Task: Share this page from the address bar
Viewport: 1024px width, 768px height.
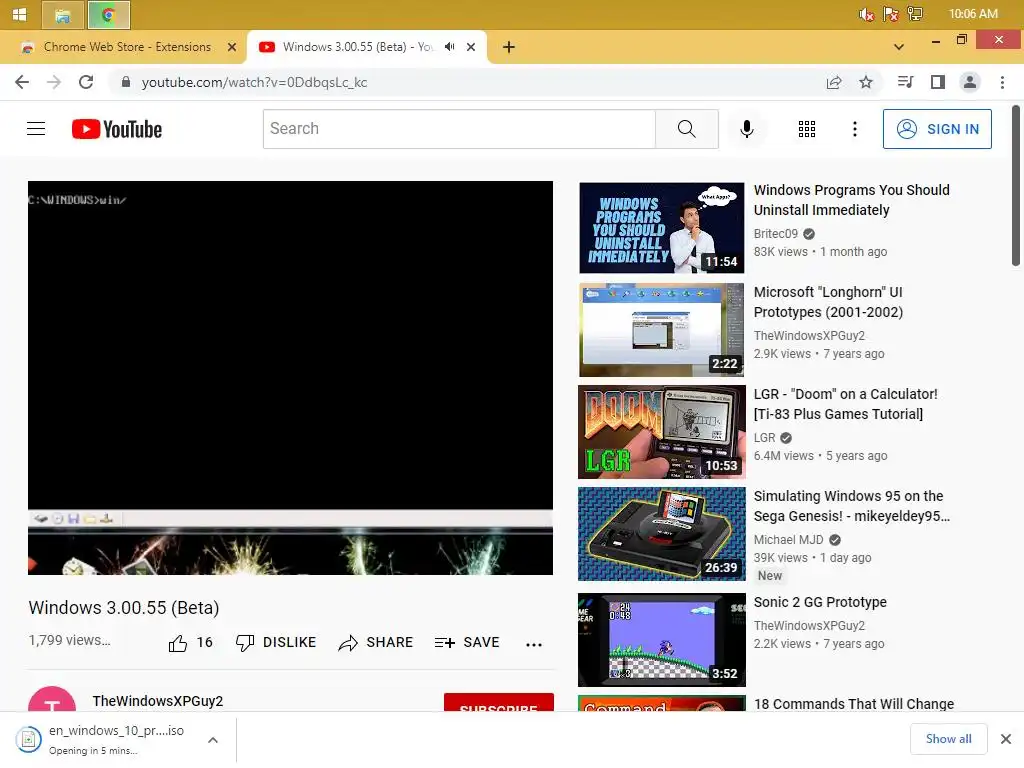Action: [834, 82]
